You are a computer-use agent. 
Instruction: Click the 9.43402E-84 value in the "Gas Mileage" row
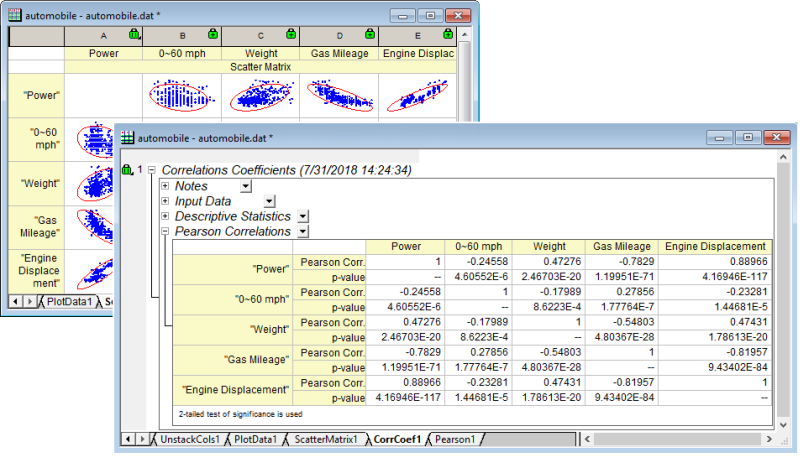715,367
